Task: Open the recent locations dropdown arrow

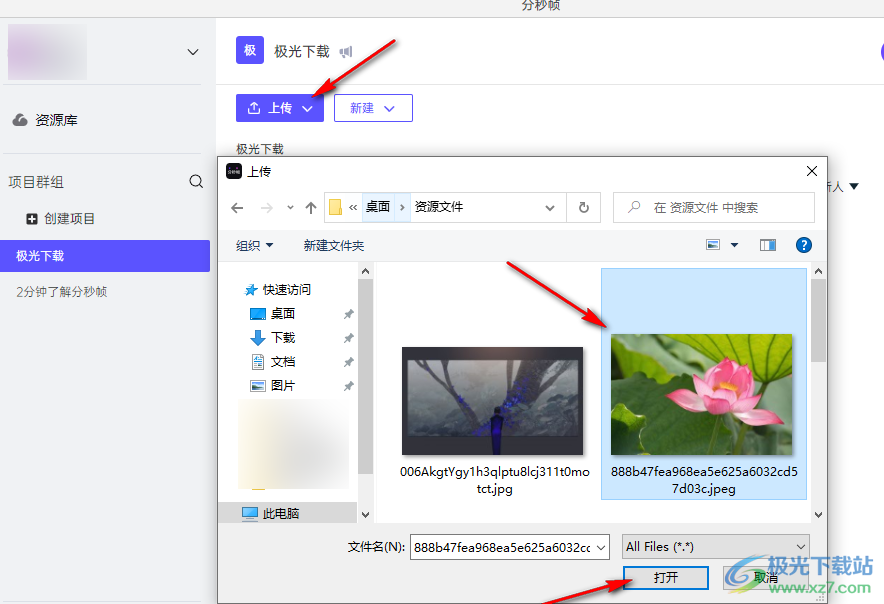Action: pyautogui.click(x=290, y=208)
